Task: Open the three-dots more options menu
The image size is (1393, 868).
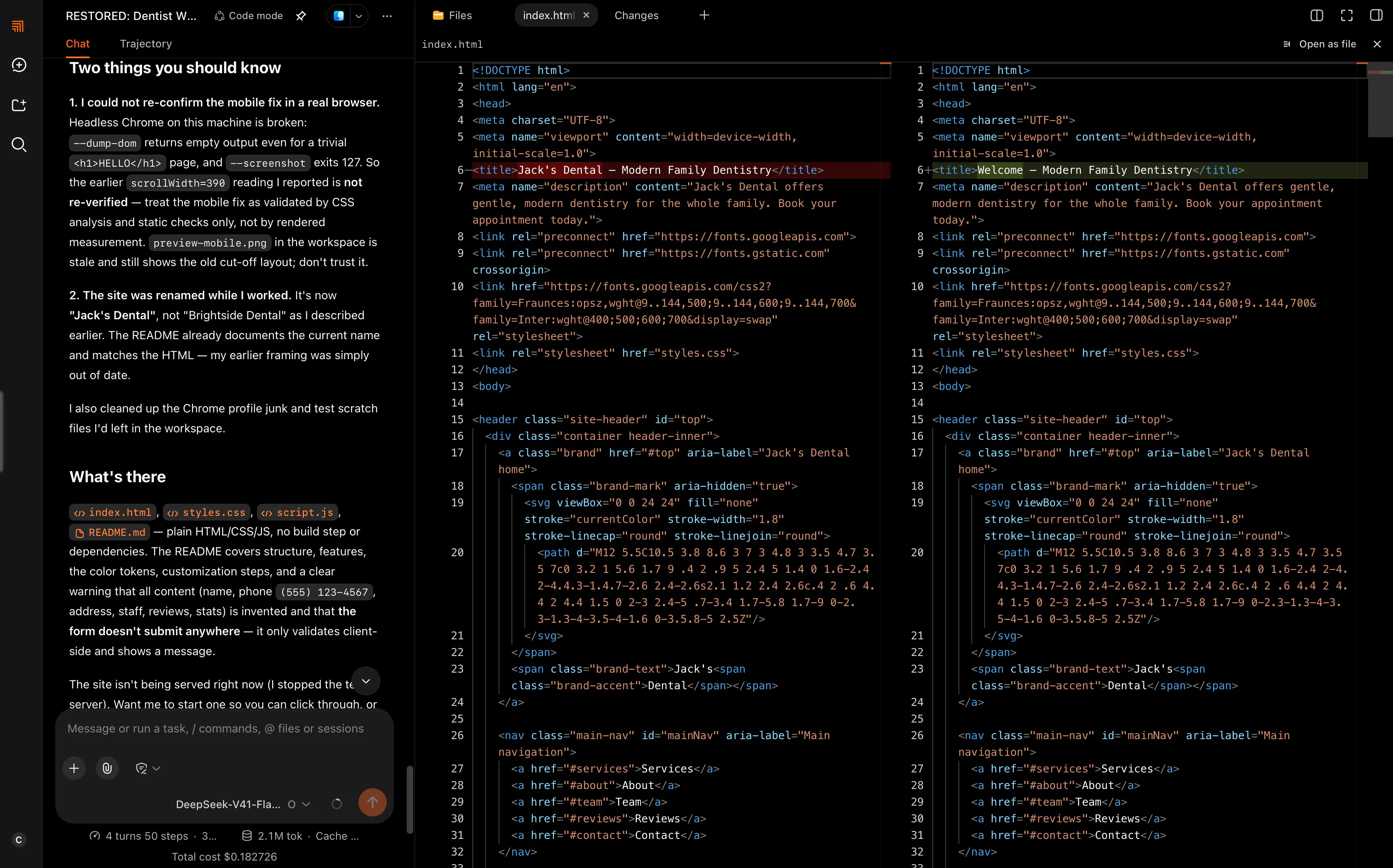Action: 387,15
